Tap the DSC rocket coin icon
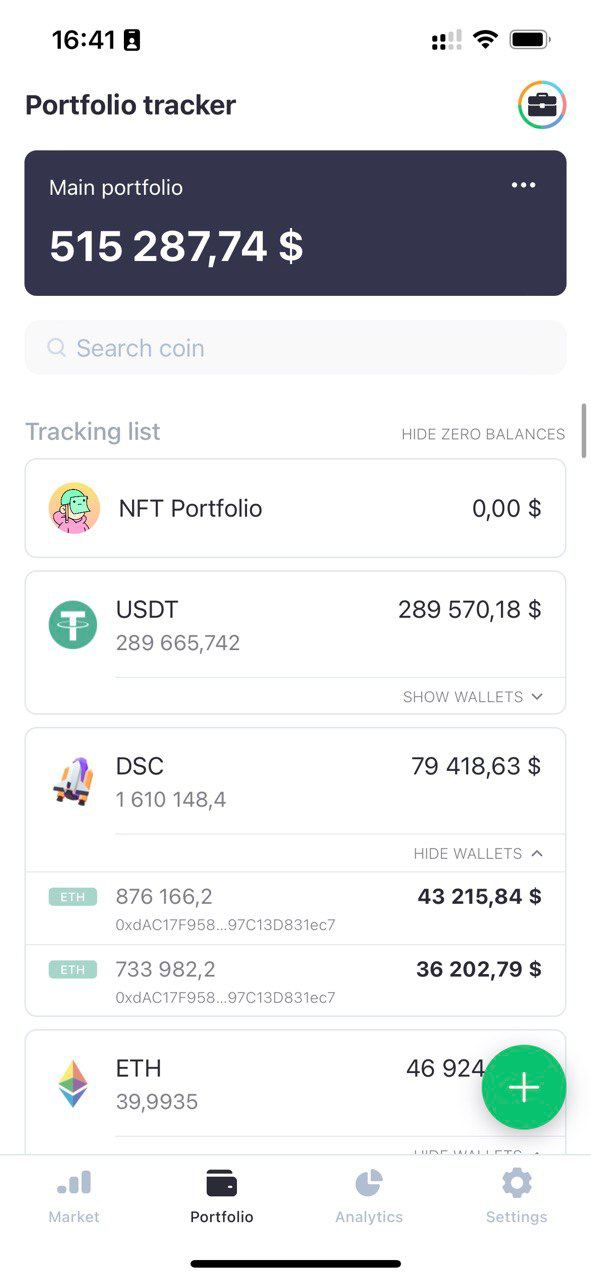This screenshot has width=591, height=1280. [73, 782]
